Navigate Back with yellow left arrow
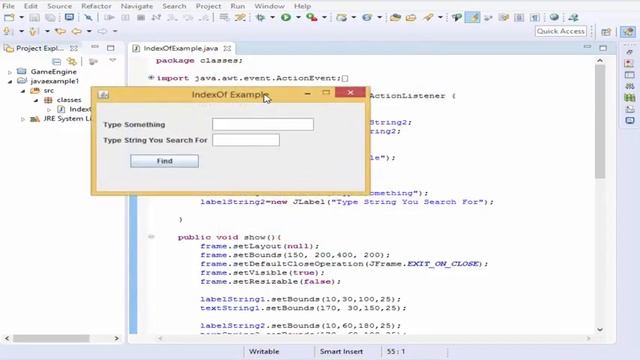Image resolution: width=640 pixels, height=360 pixels. 76,31
